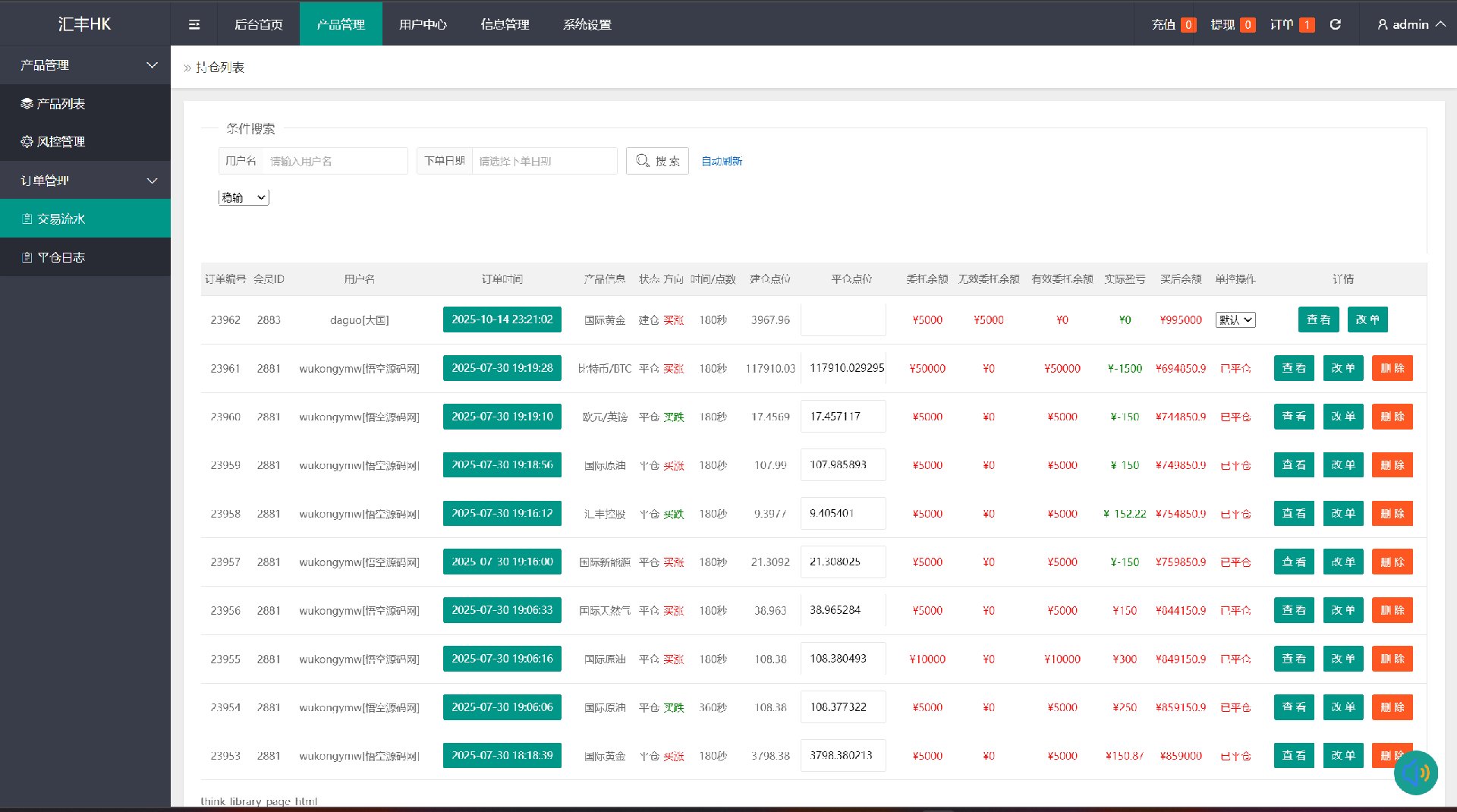1457x812 pixels.
Task: Open the 稳输 filter dropdown
Action: [244, 198]
